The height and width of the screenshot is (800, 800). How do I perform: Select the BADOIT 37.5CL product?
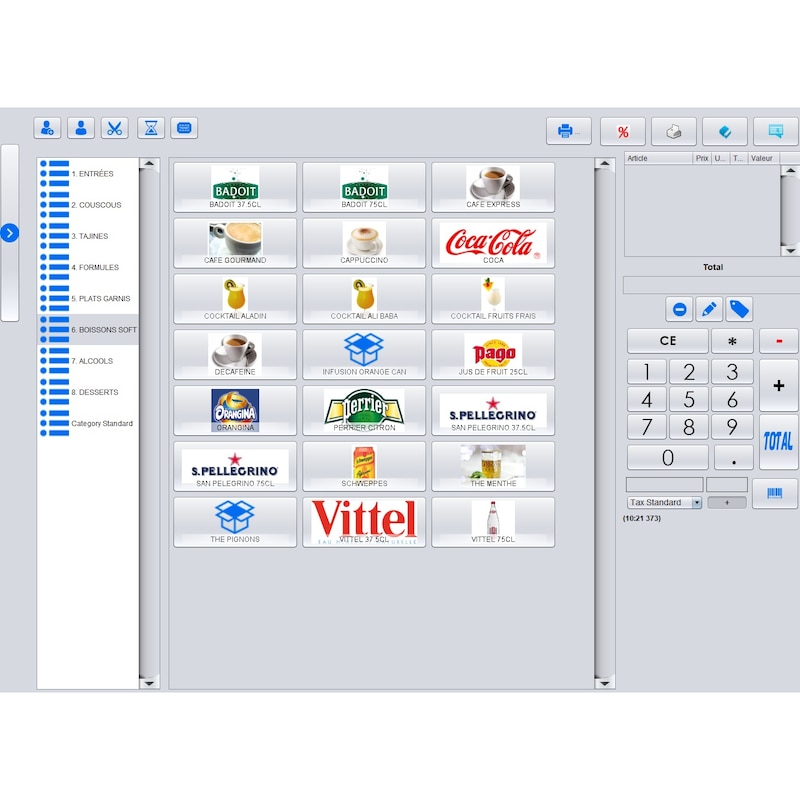point(235,187)
